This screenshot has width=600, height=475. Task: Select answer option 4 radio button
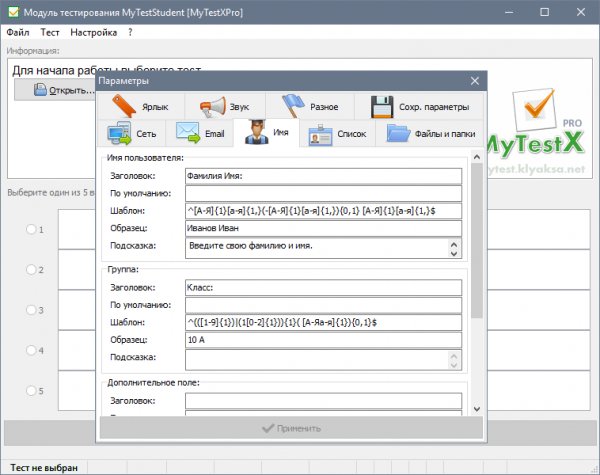point(31,350)
